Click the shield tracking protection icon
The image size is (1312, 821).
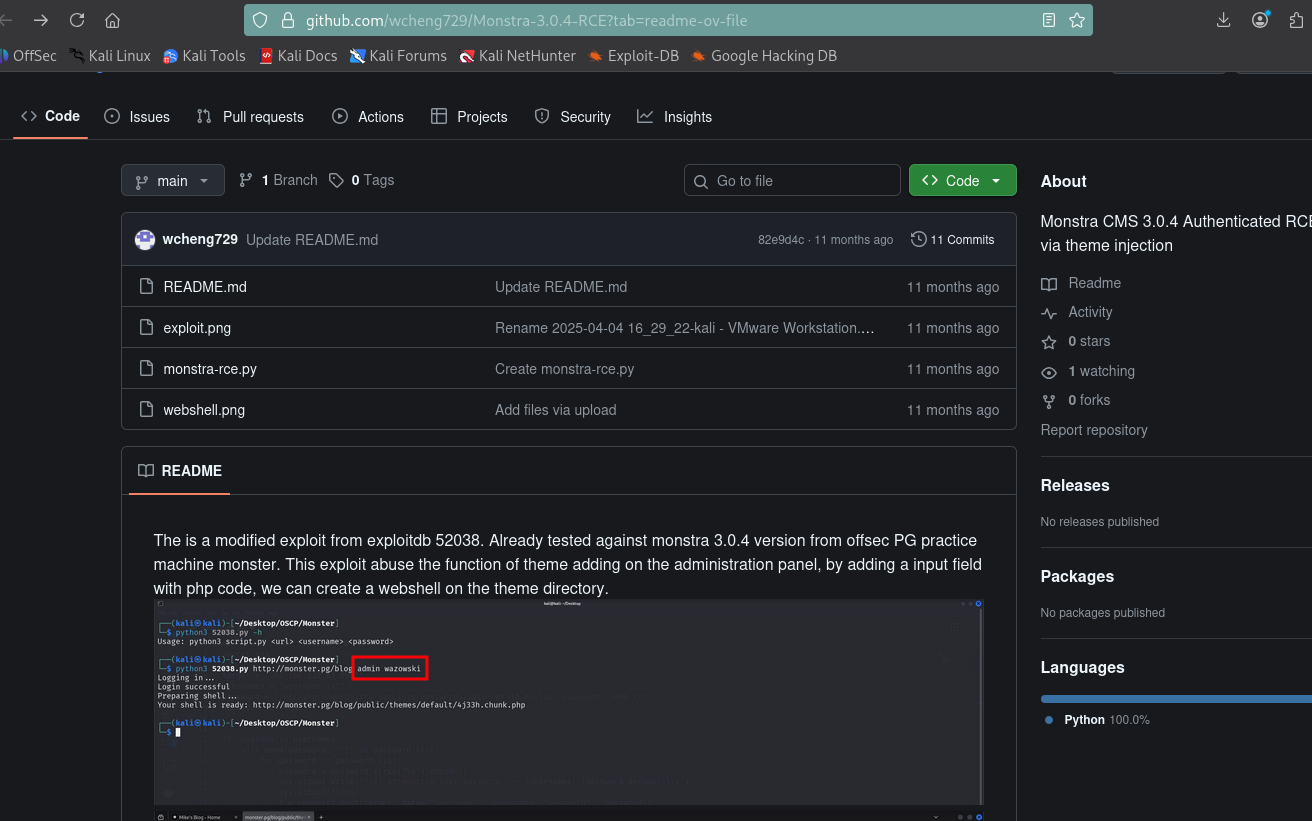[260, 20]
